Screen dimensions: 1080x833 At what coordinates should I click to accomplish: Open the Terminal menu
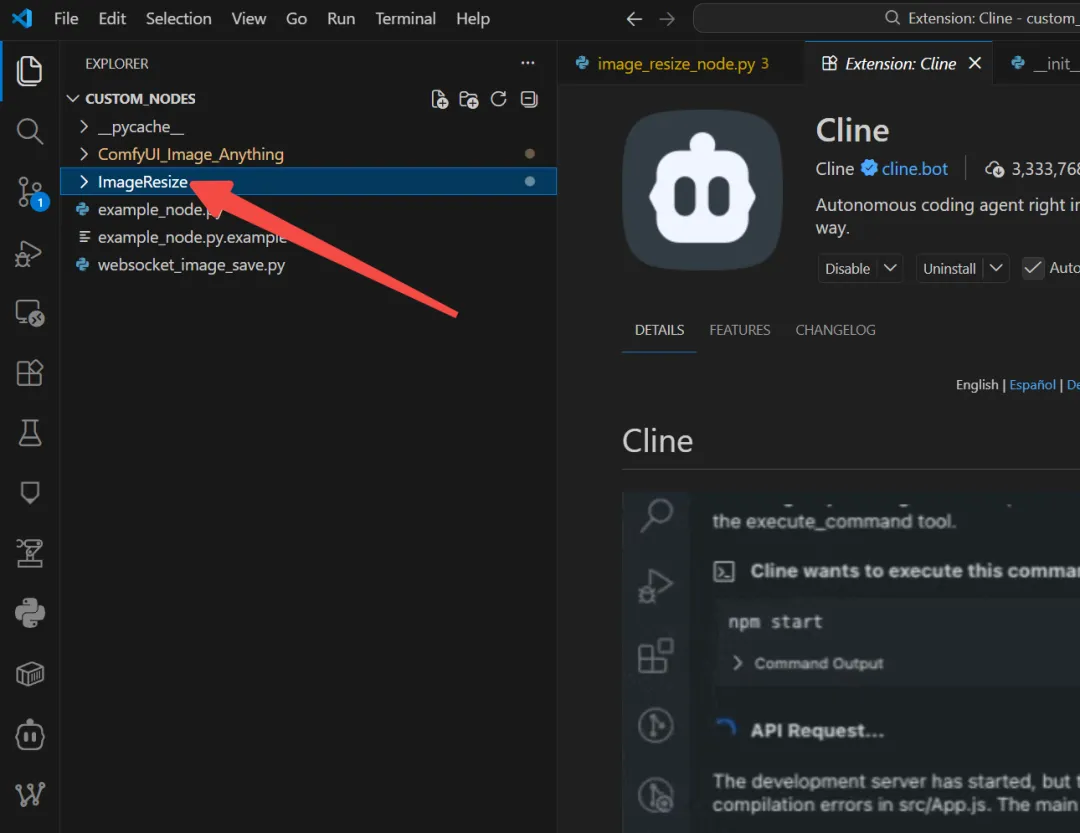coord(405,19)
